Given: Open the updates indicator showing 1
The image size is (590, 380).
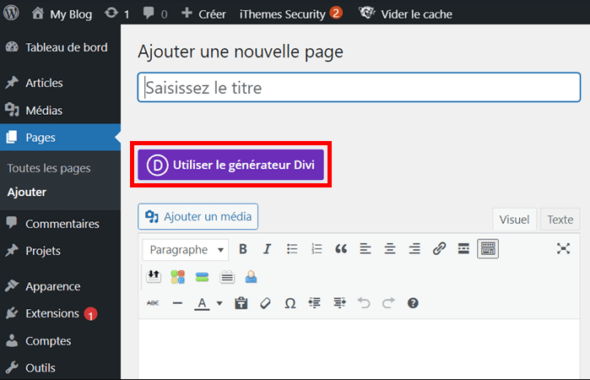Looking at the screenshot, I should tap(117, 14).
